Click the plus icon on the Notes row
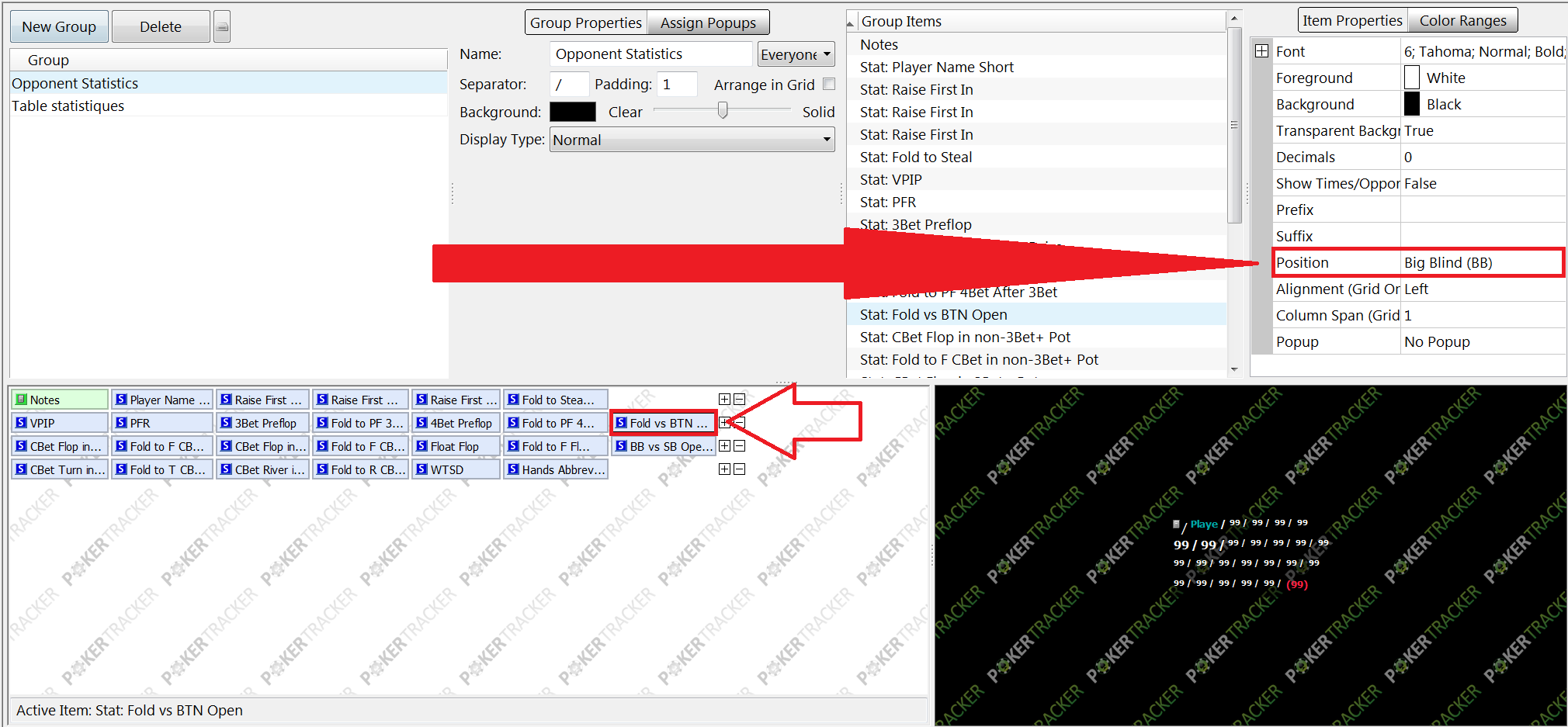Screen dimensions: 1568x727 click(724, 399)
